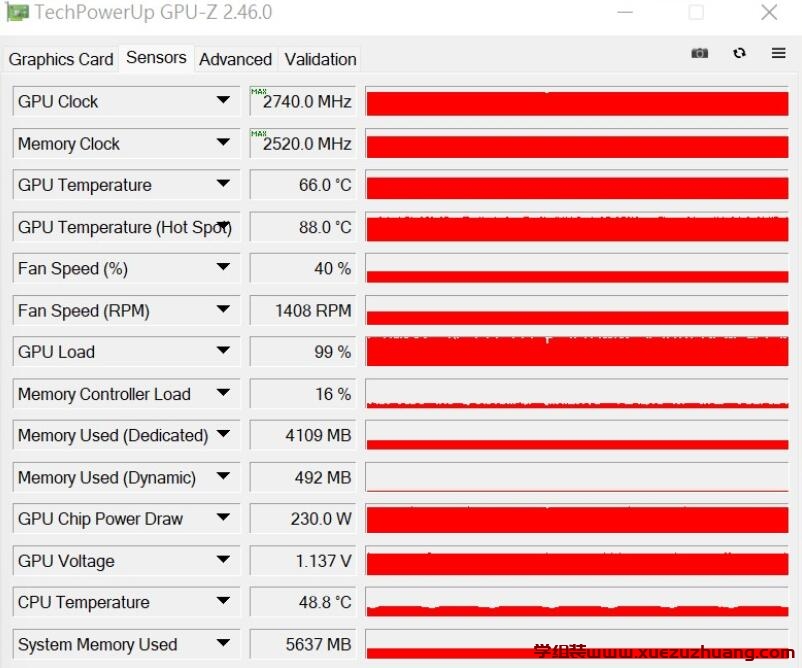The image size is (802, 668).
Task: Click the GPU-Z app icon in title bar
Action: (17, 13)
